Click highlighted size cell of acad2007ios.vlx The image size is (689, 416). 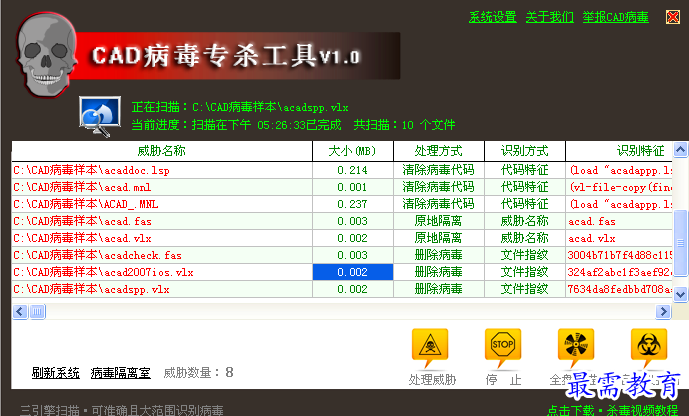pyautogui.click(x=352, y=272)
